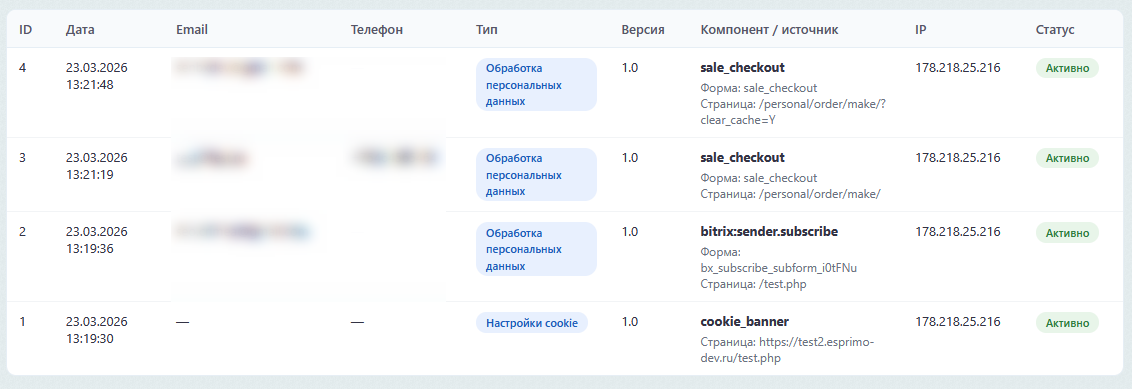
Task: Click IP 178.218.25.216 in row 2
Action: pos(958,232)
